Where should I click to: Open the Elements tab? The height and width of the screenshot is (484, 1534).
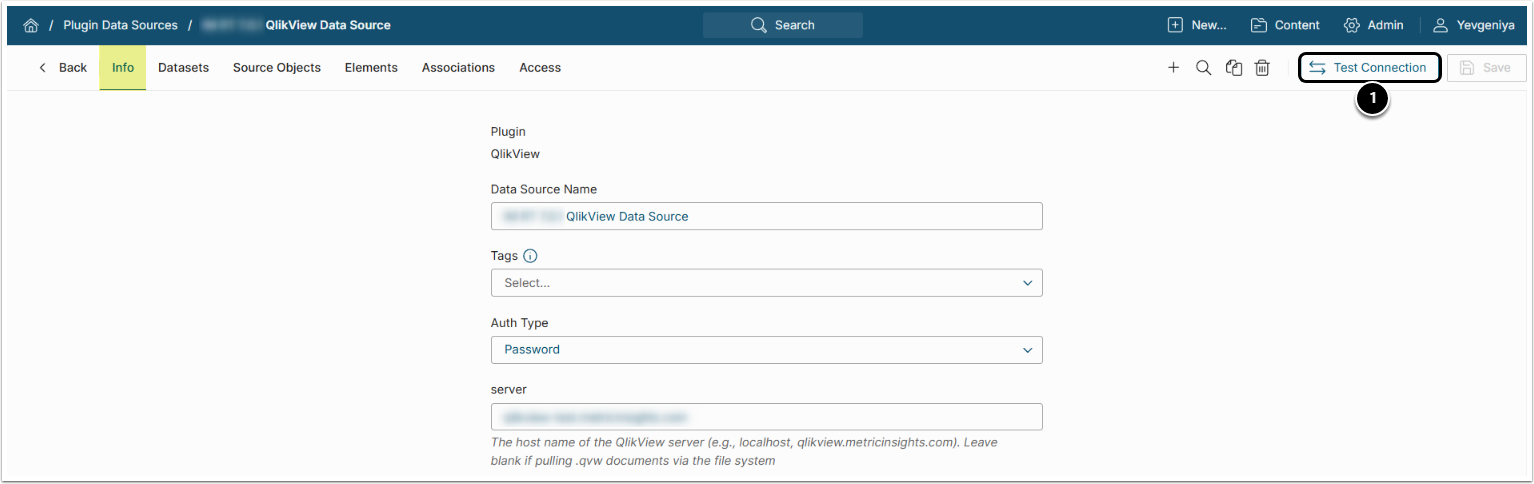point(371,68)
